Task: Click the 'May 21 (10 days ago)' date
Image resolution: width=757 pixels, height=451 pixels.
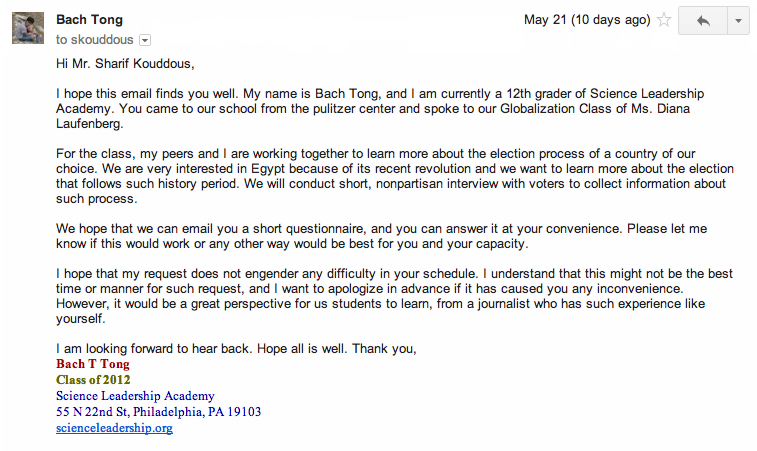Action: [x=586, y=20]
